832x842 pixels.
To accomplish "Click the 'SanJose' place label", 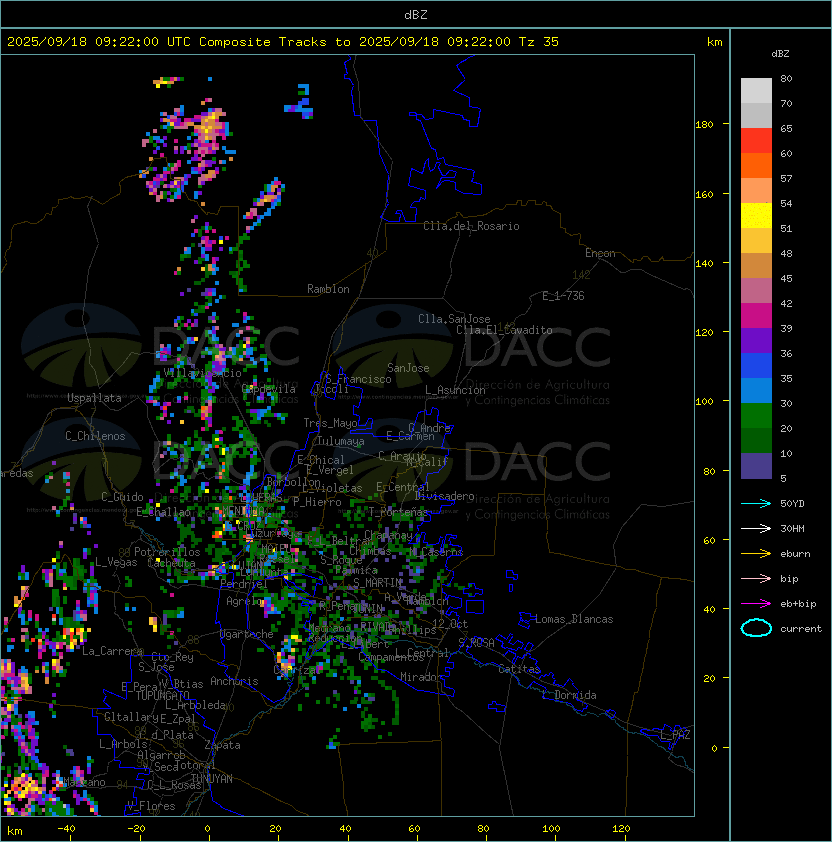I will (408, 368).
